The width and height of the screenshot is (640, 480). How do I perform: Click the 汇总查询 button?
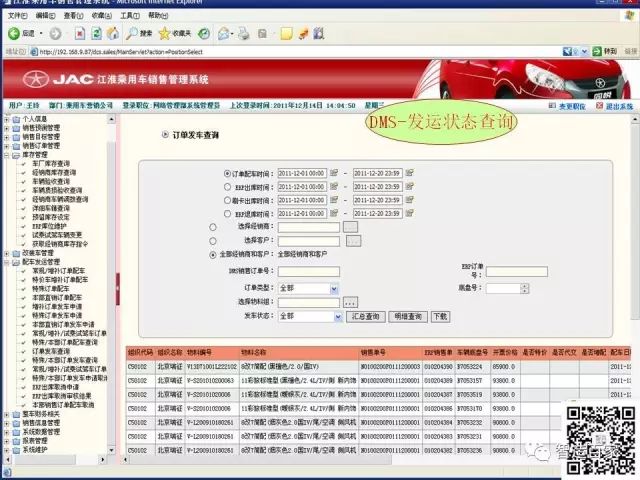[x=366, y=317]
